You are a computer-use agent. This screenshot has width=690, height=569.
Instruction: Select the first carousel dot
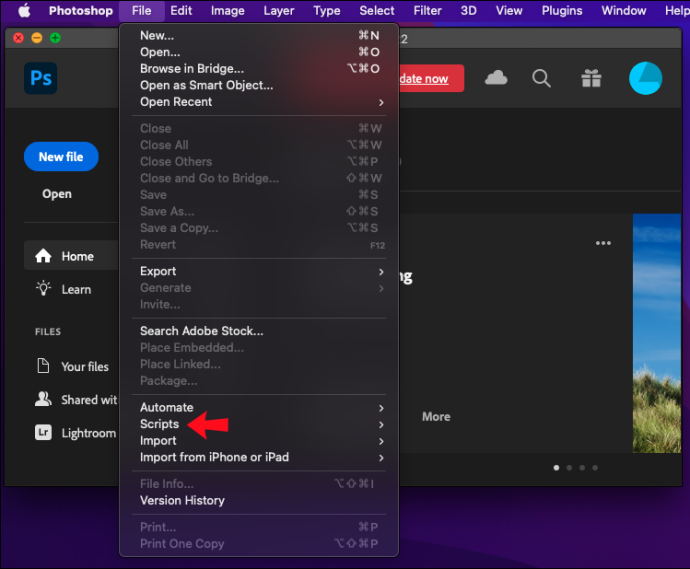556,468
